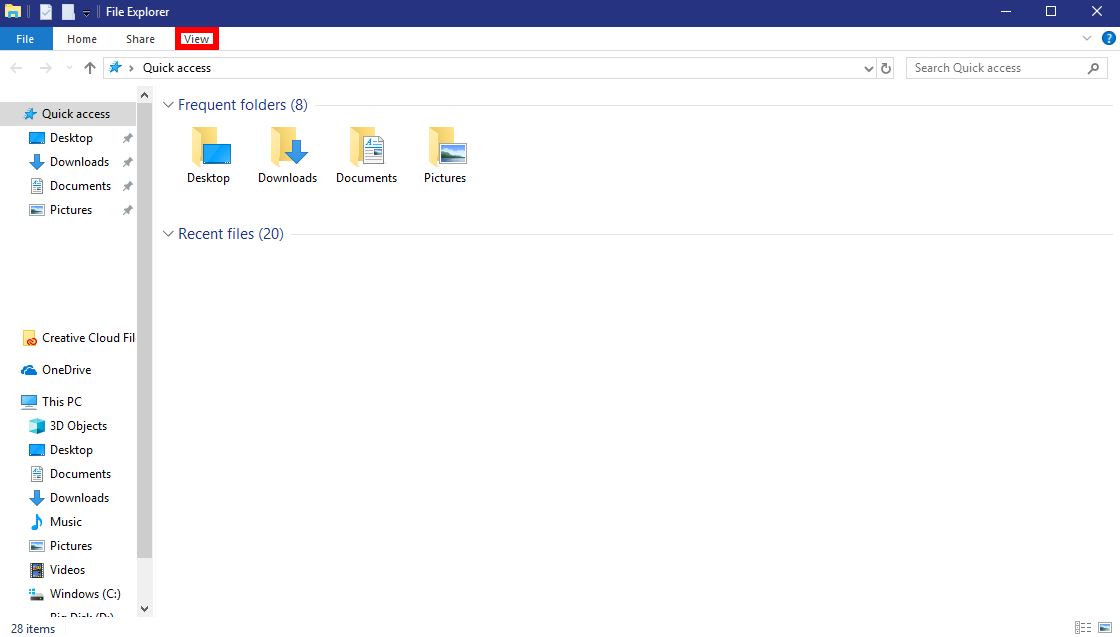Open Help with the question mark icon
Screen dimensions: 1120x637
coord(1109,39)
